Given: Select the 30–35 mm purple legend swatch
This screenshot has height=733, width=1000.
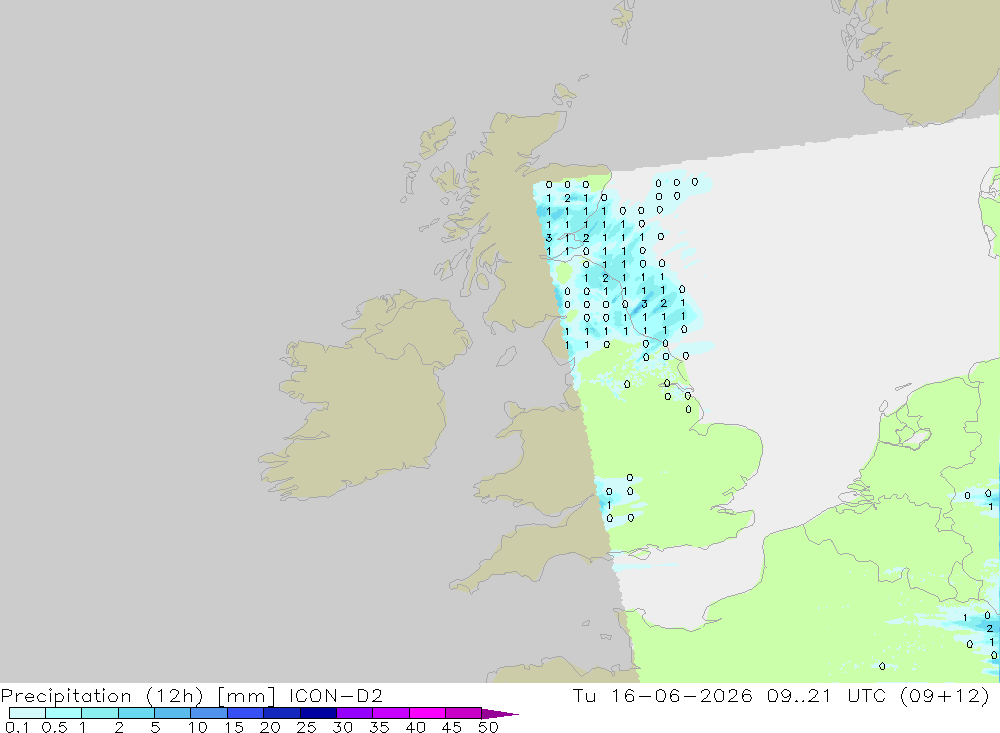Looking at the screenshot, I should (355, 713).
